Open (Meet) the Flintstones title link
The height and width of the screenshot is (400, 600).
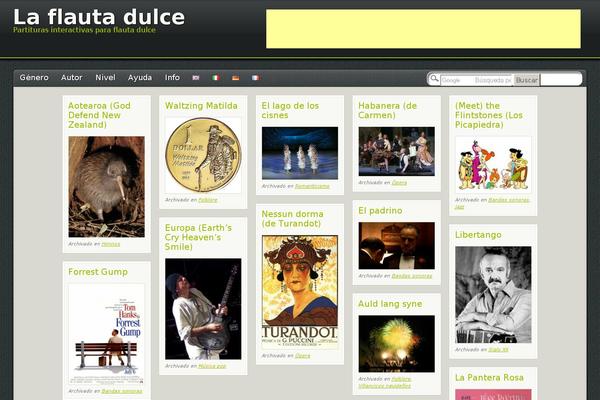click(x=489, y=115)
